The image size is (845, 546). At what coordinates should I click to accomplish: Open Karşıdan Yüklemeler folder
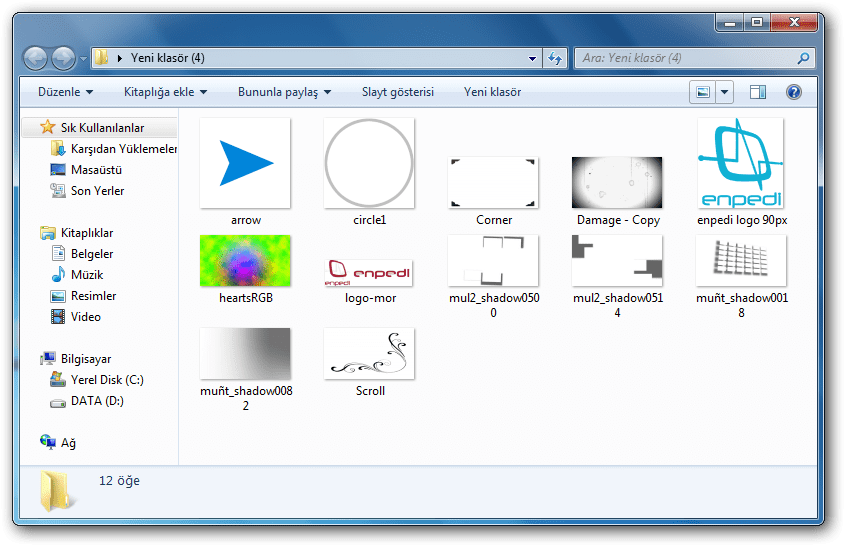(124, 149)
